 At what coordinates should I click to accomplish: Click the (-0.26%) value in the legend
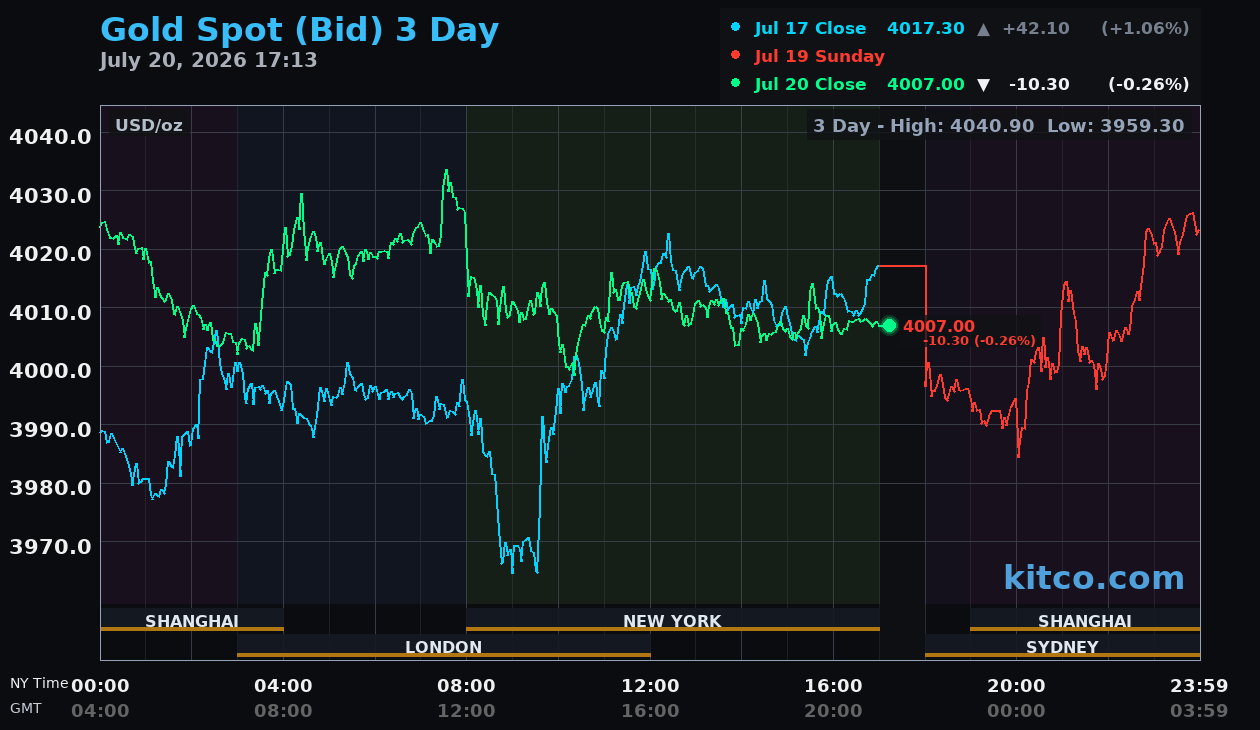(x=1148, y=84)
